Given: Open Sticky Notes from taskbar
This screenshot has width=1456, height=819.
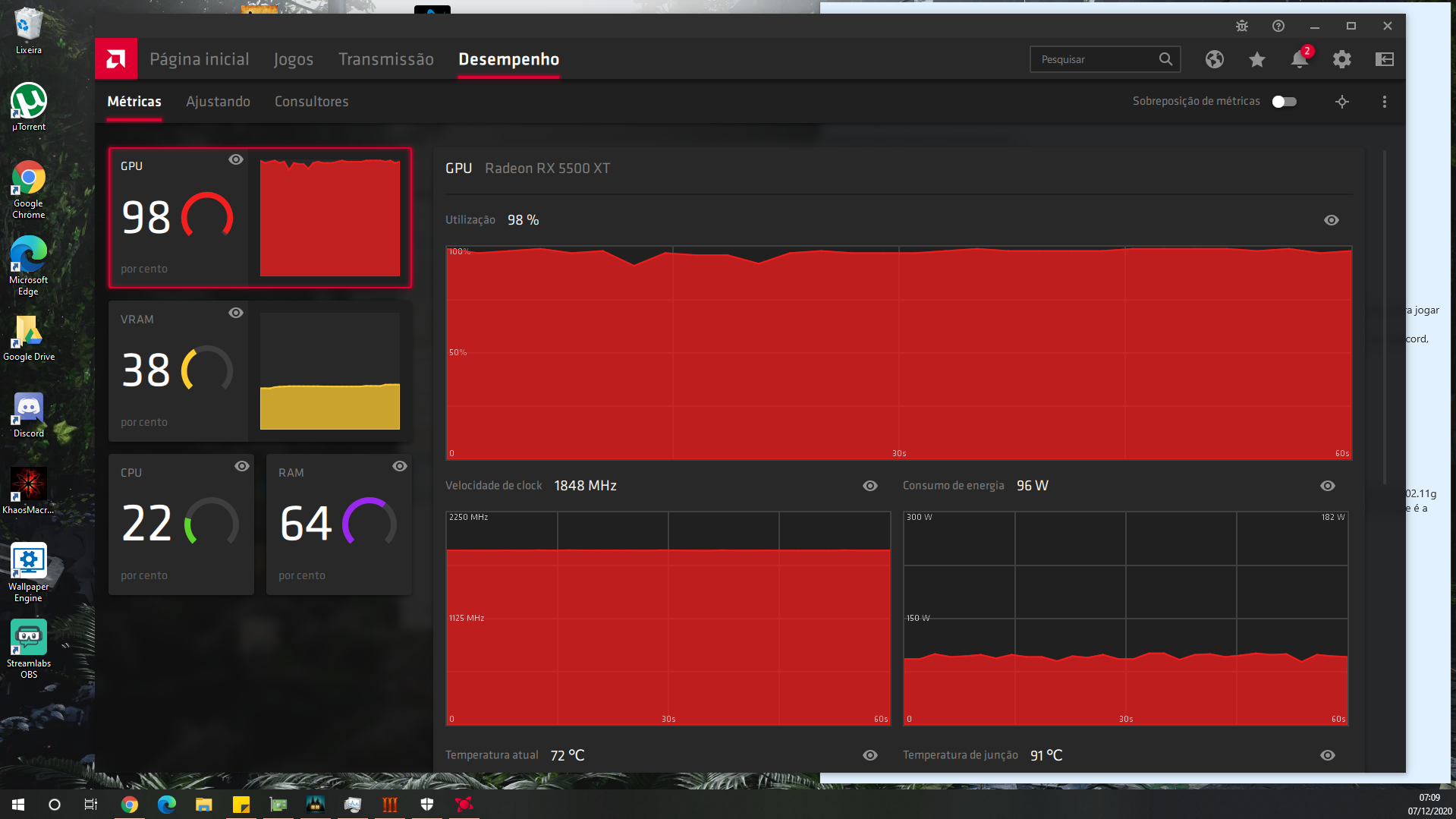Looking at the screenshot, I should [241, 805].
